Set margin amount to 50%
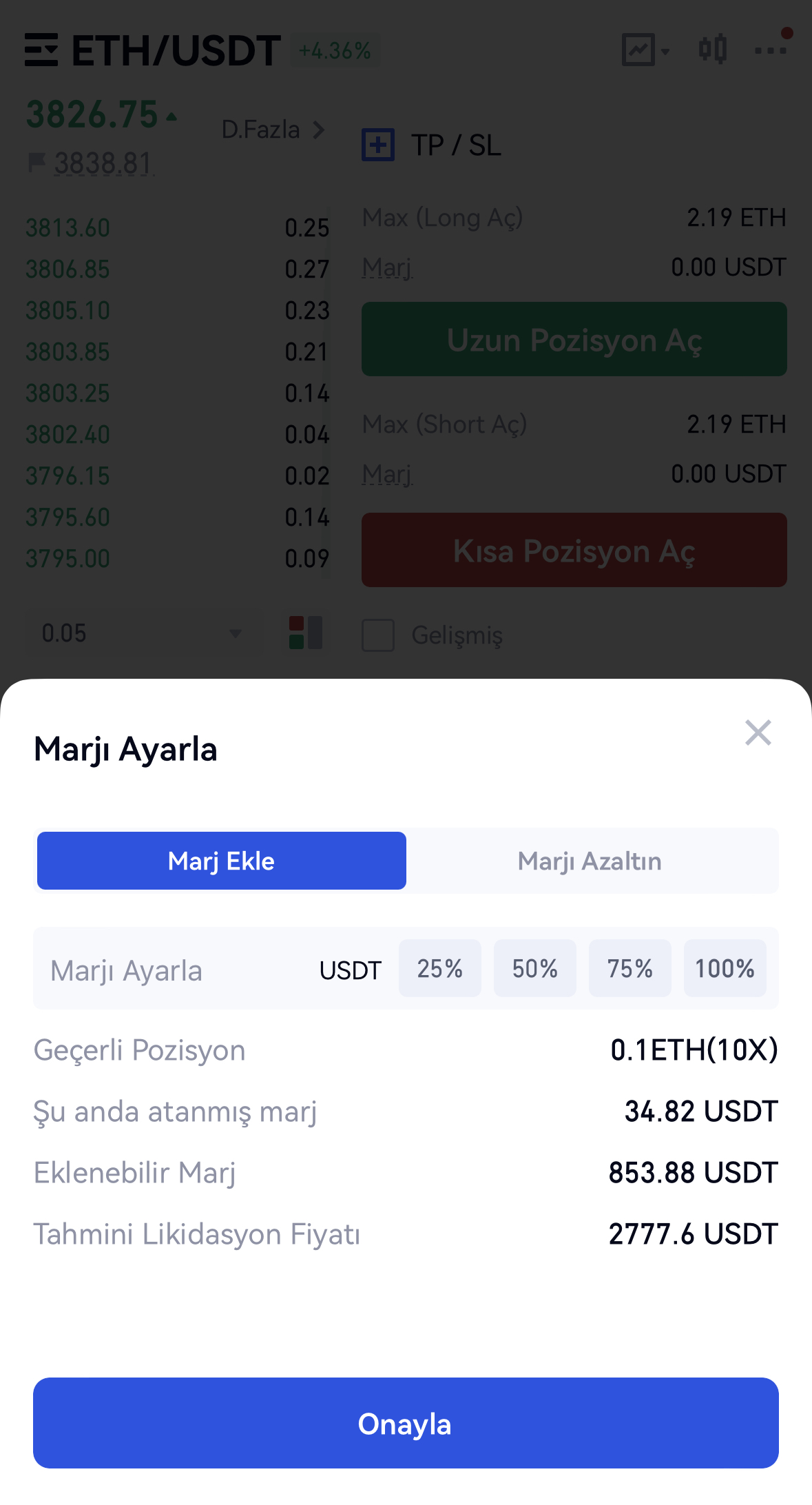812x1505 pixels. pos(534,968)
